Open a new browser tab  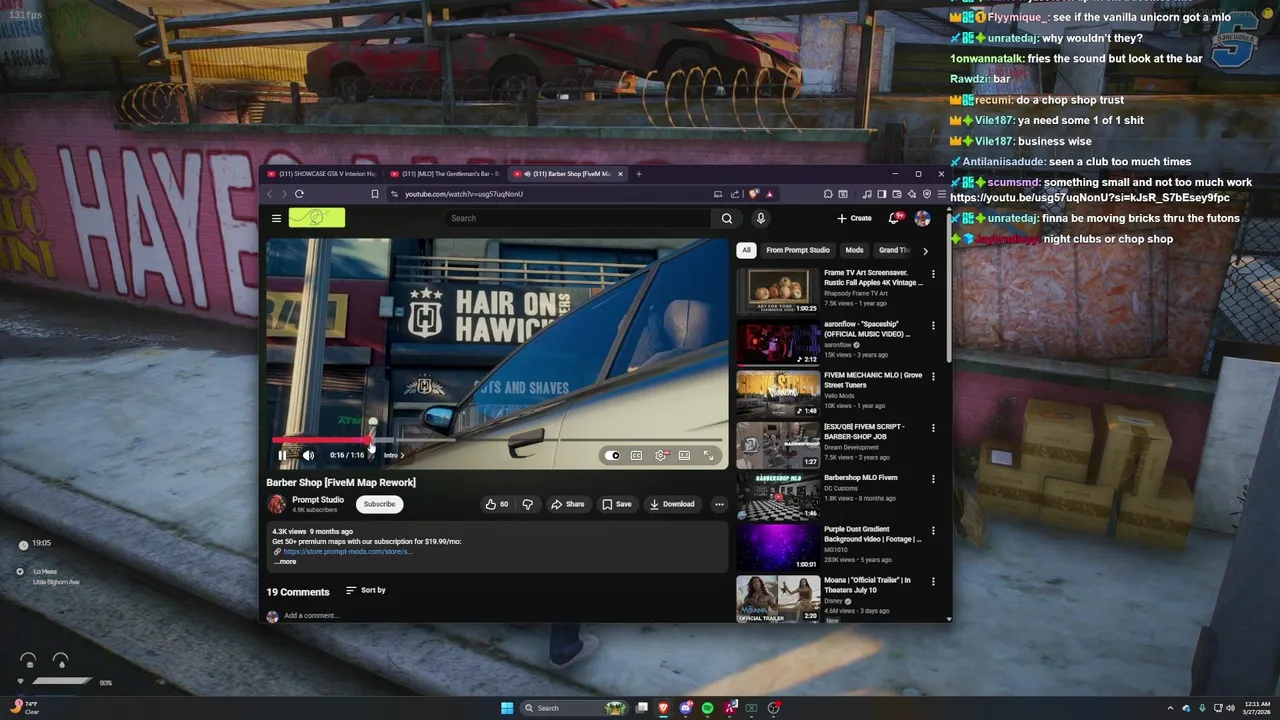(639, 174)
